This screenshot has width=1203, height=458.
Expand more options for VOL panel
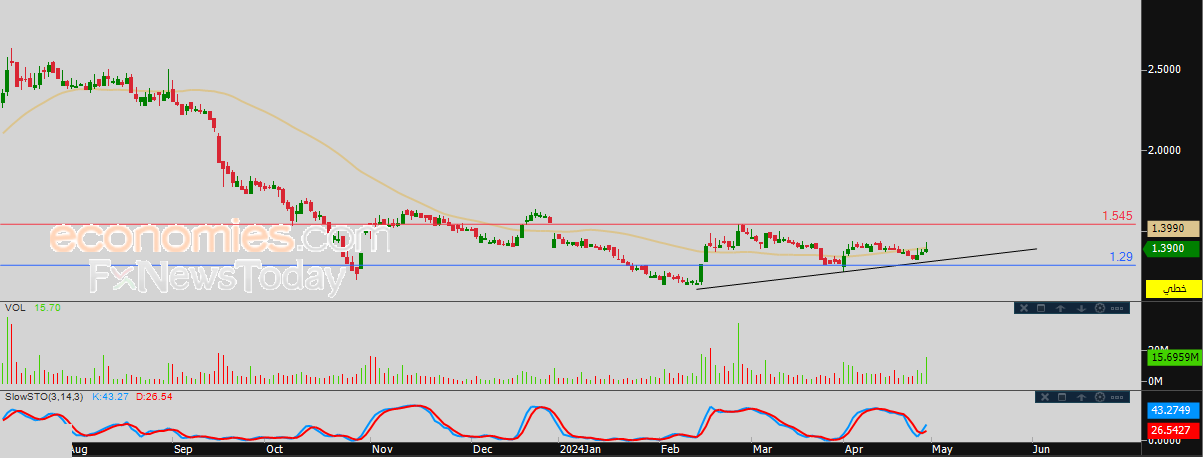pos(1117,308)
